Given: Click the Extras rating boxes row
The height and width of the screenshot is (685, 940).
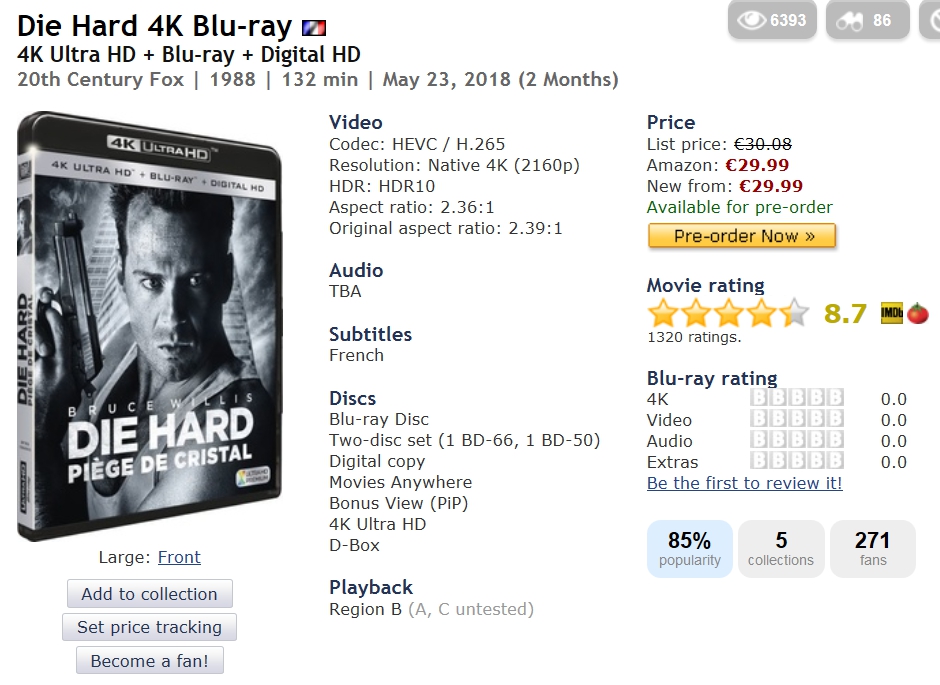Looking at the screenshot, I should pos(797,461).
